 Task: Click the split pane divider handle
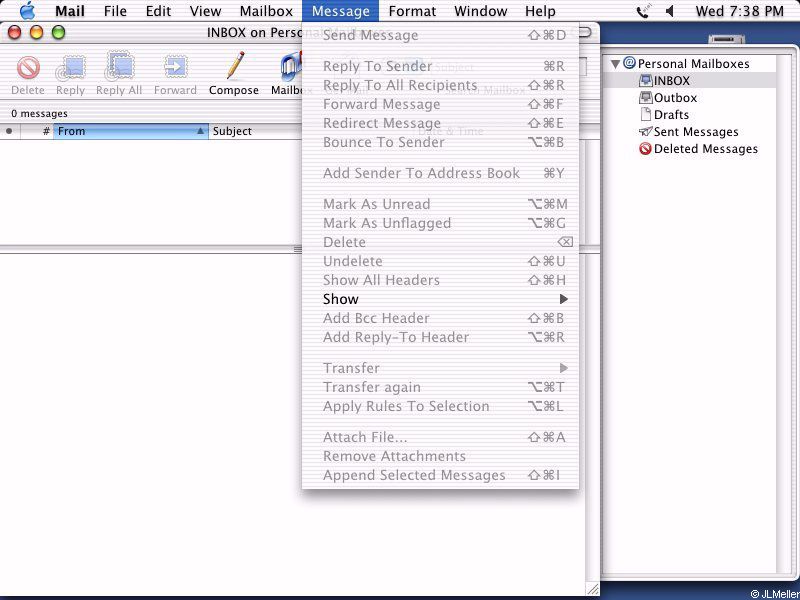coord(298,248)
